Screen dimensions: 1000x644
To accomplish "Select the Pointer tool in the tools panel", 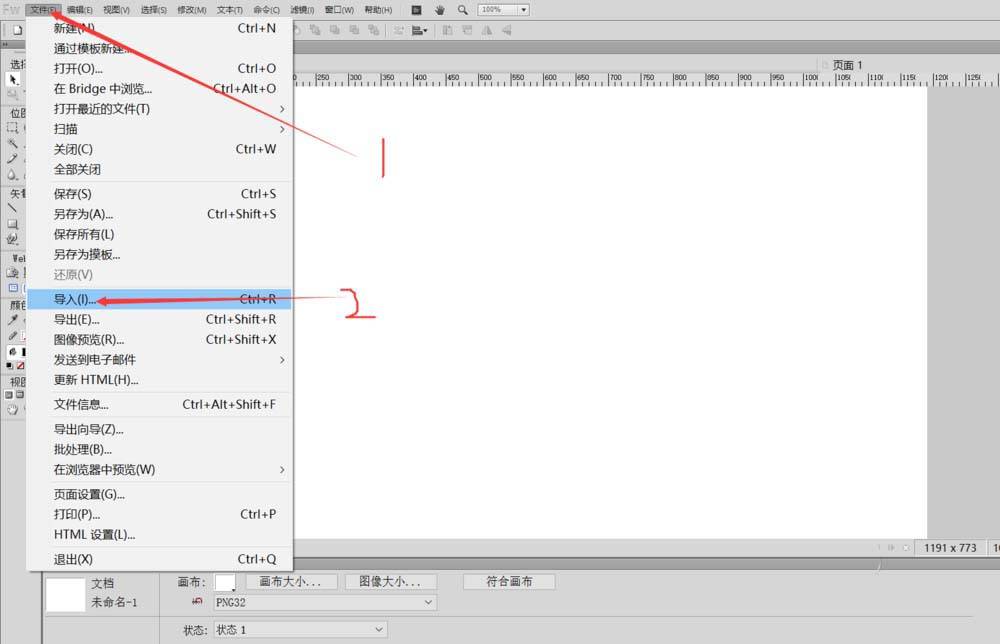I will (x=12, y=79).
